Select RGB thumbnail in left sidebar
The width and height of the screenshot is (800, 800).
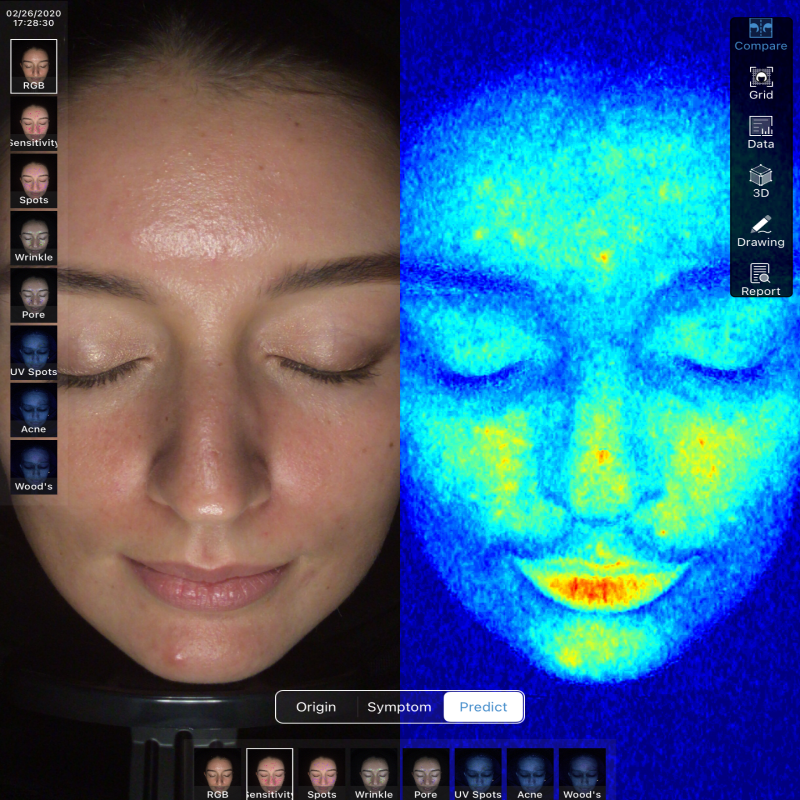click(x=33, y=66)
